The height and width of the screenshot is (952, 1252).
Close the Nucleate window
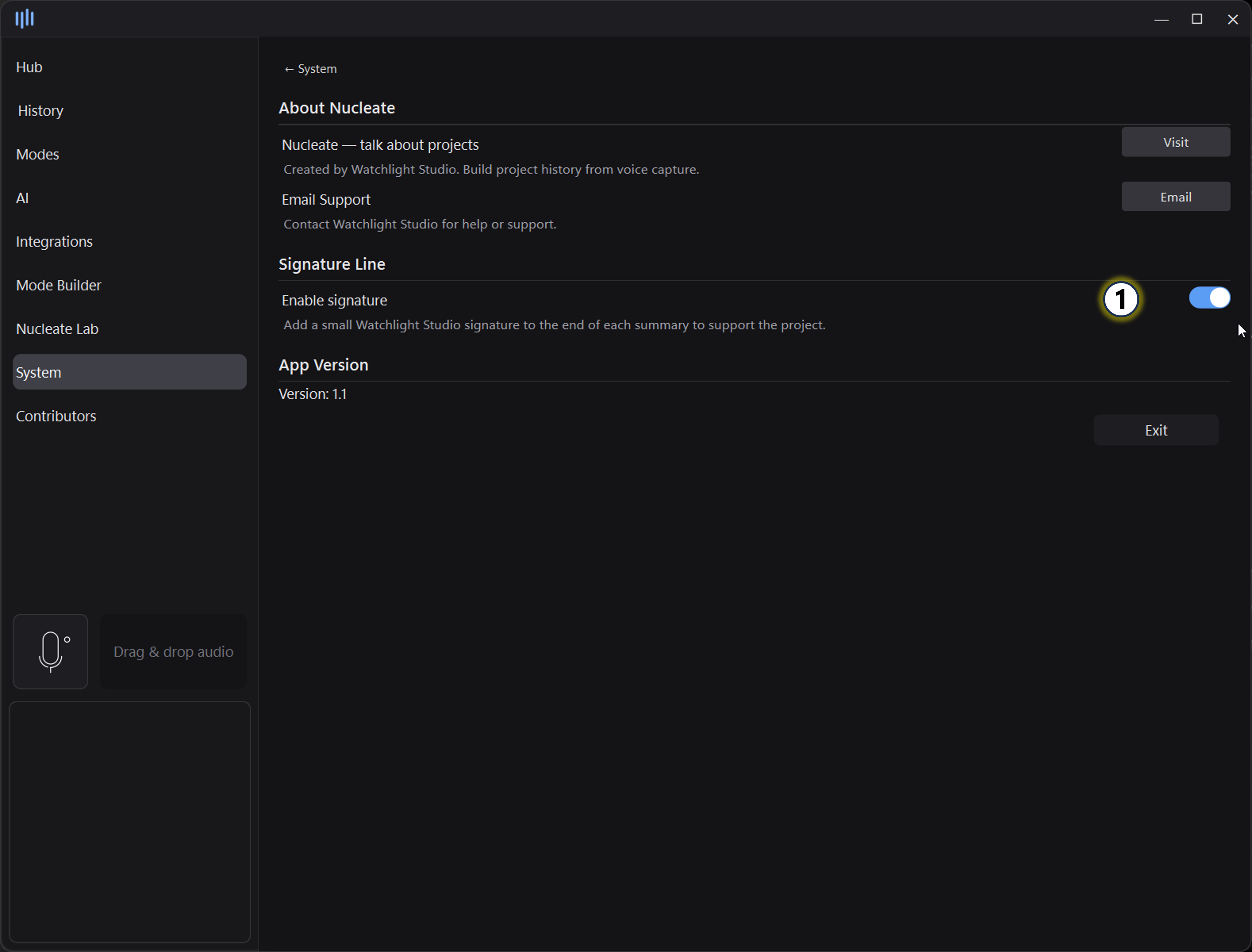pos(1233,19)
